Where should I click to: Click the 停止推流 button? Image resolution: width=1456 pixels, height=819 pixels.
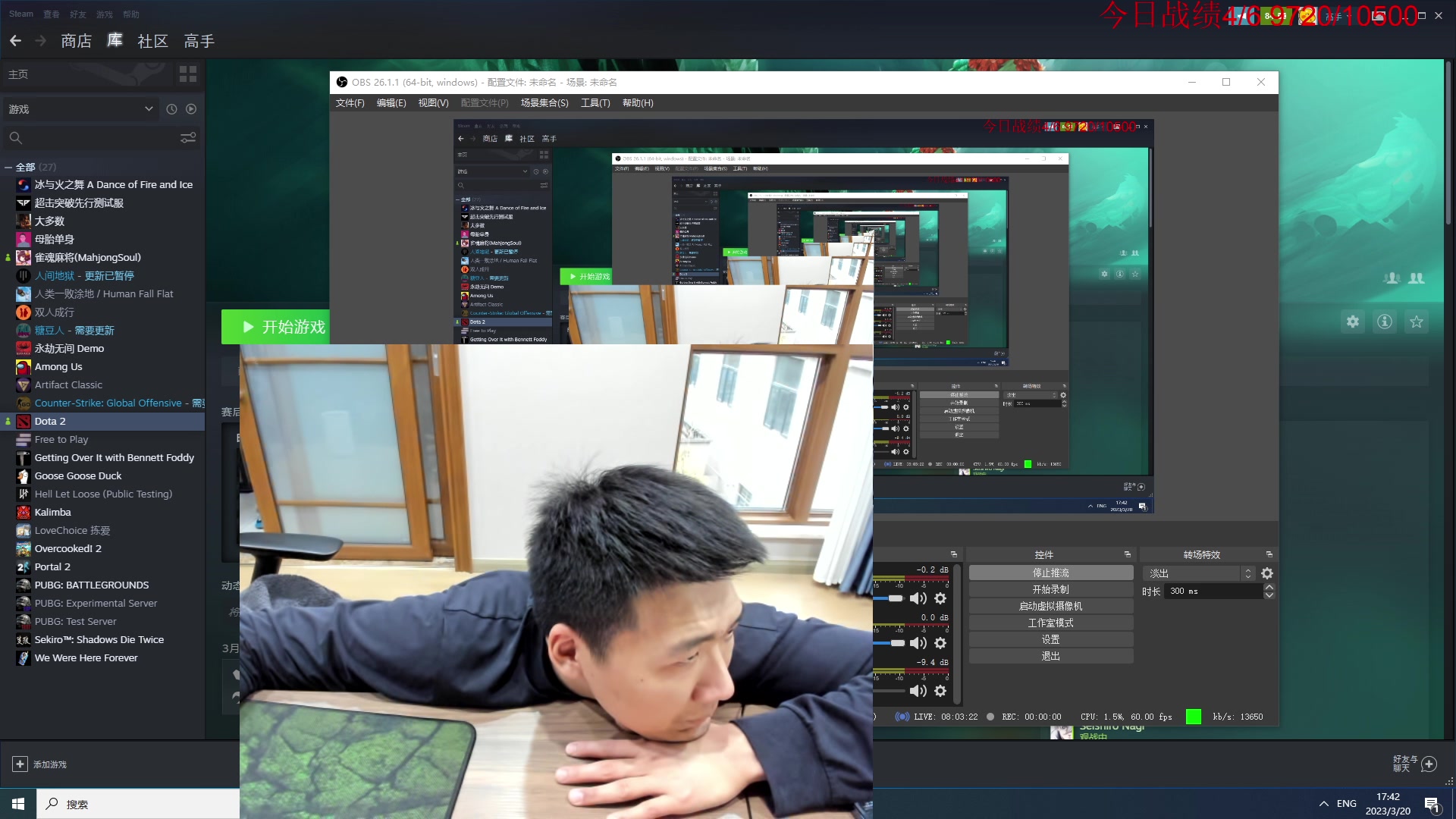[1050, 573]
